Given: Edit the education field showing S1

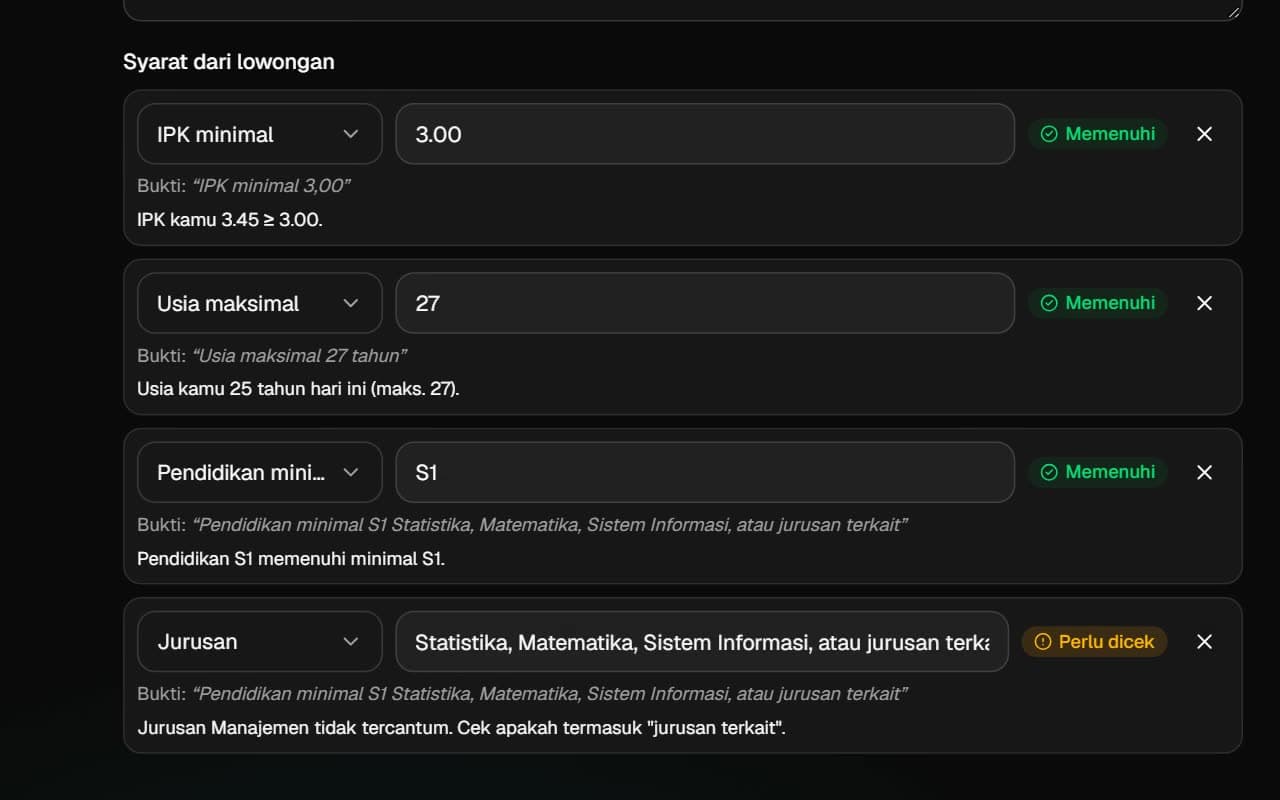Looking at the screenshot, I should click(x=705, y=472).
